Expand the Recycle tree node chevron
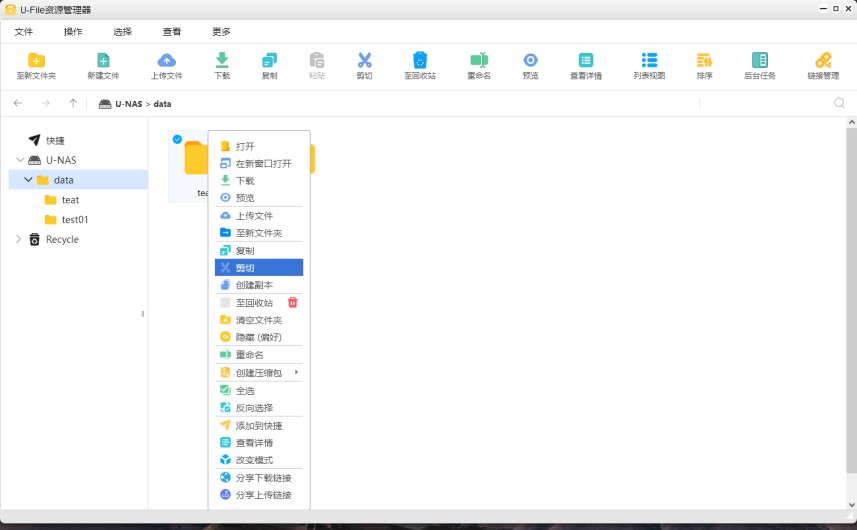Screen dimensions: 857x530 19,239
